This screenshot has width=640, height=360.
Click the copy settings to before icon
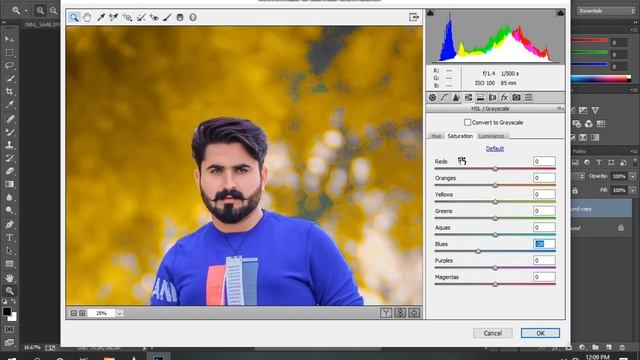[x=414, y=313]
